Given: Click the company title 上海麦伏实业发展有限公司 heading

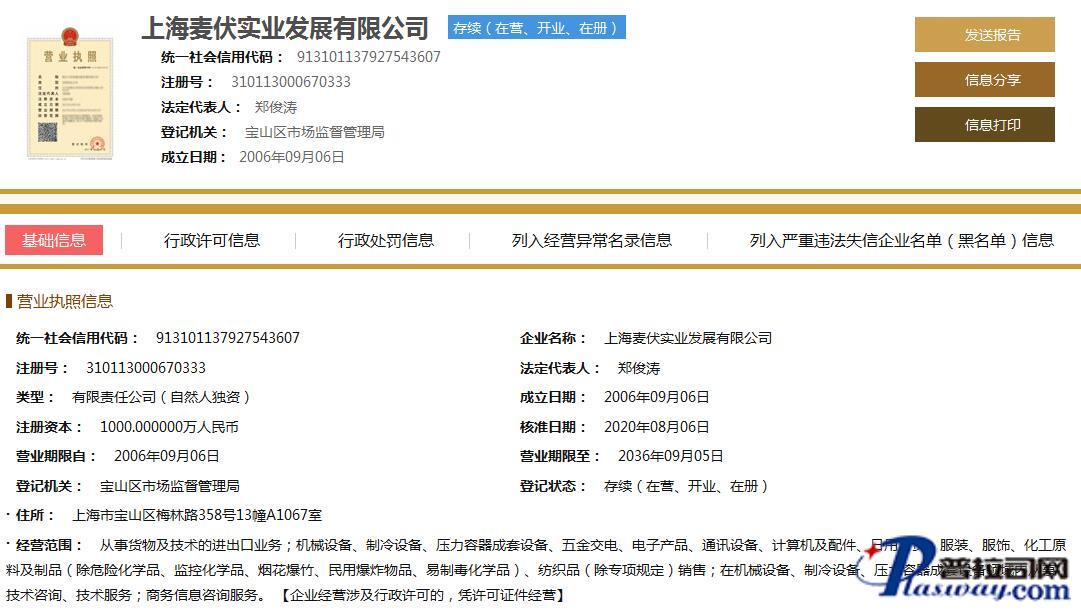Looking at the screenshot, I should tap(285, 28).
